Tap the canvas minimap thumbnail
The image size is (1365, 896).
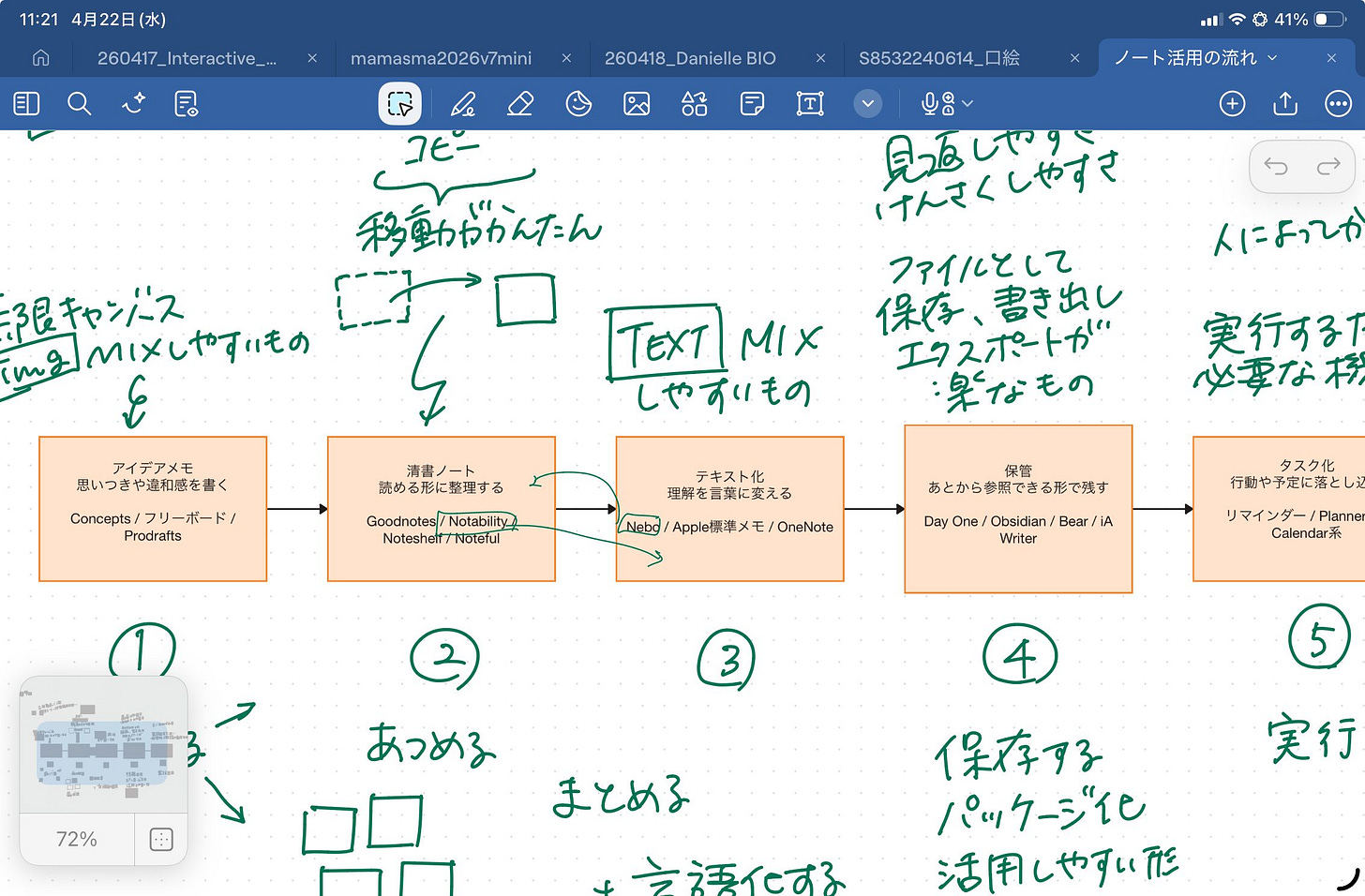point(103,746)
